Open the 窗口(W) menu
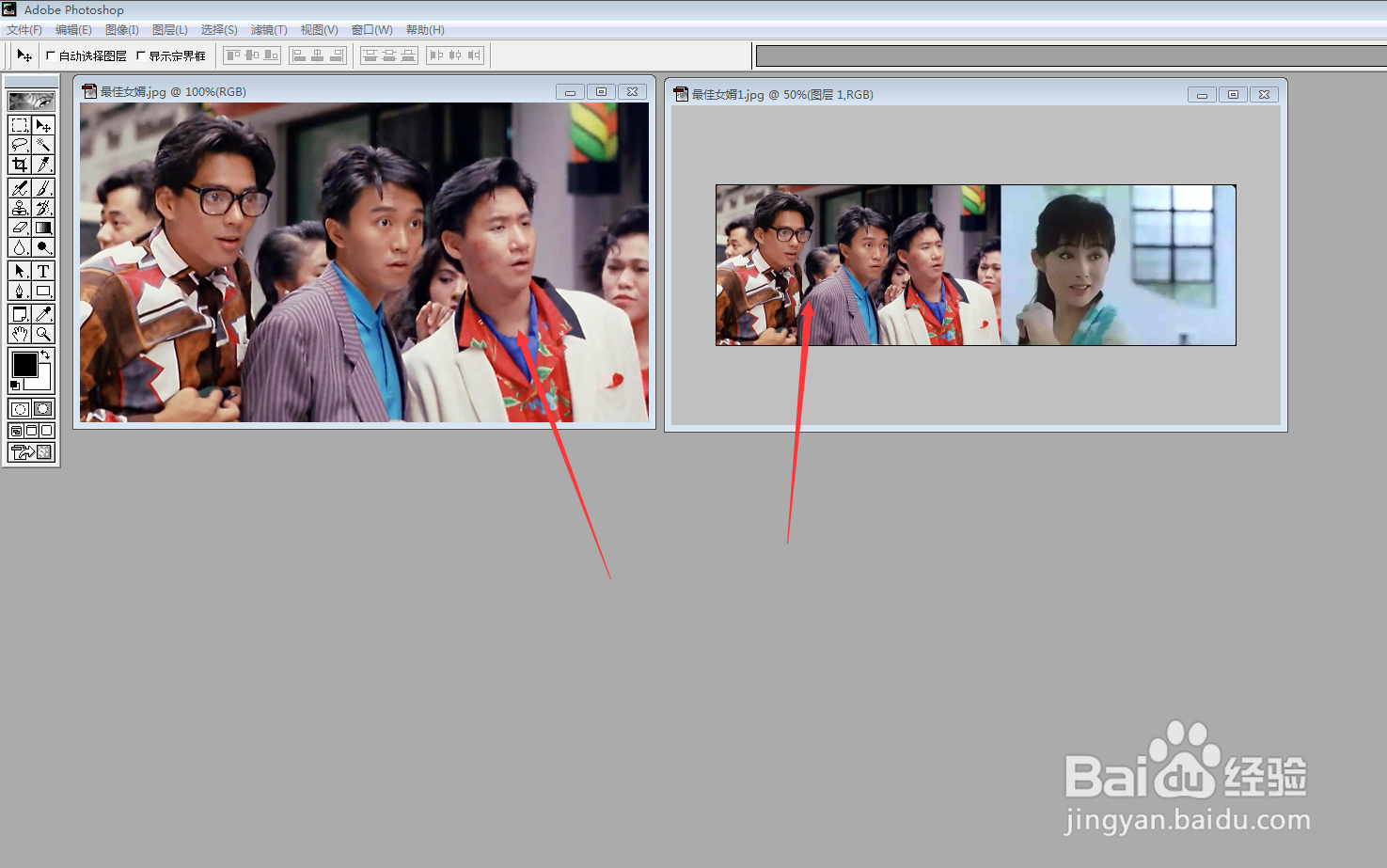 [372, 30]
